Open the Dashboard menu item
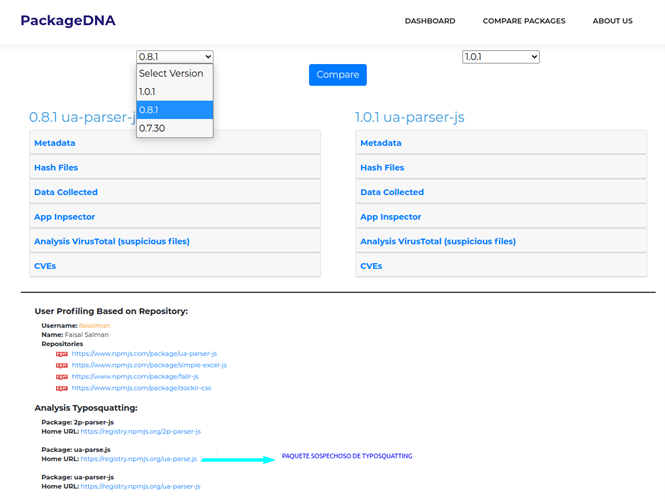This screenshot has width=665, height=504. [x=429, y=21]
